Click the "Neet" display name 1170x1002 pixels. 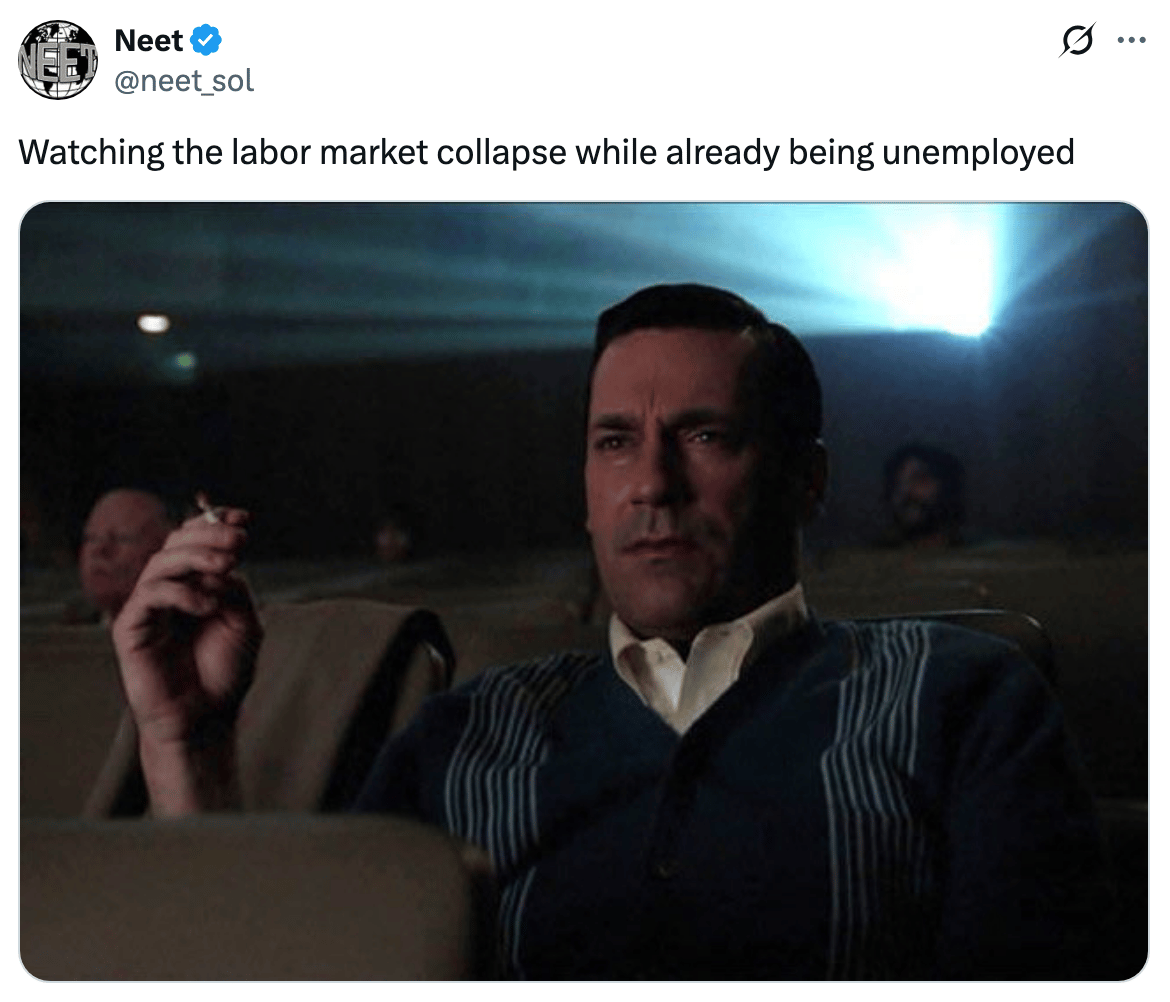(x=148, y=40)
